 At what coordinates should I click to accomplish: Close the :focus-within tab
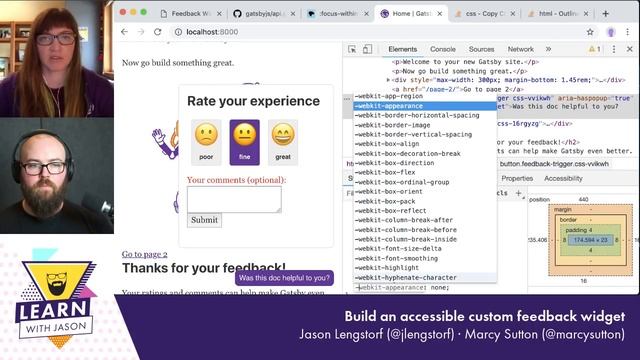coord(367,13)
